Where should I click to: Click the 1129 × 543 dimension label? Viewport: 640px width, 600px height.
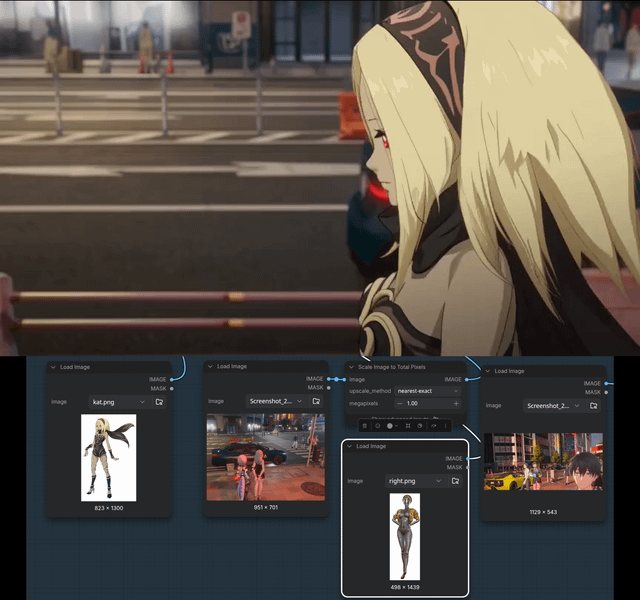click(x=543, y=512)
